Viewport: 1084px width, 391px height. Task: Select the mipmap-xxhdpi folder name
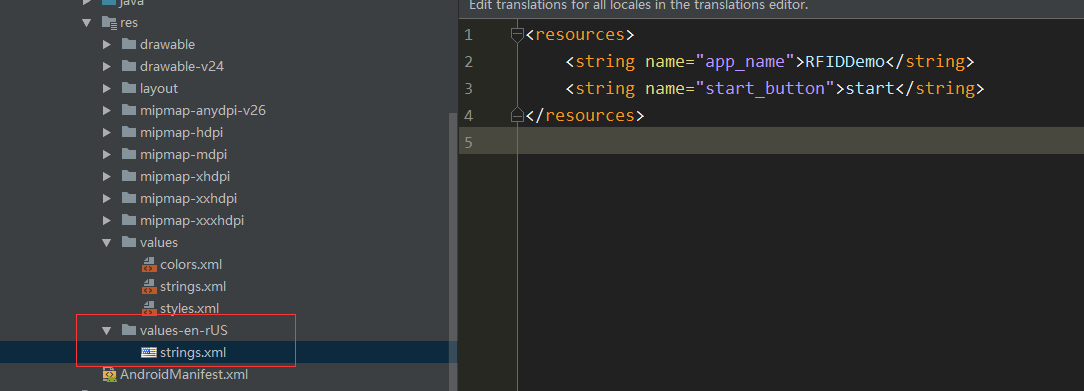188,199
